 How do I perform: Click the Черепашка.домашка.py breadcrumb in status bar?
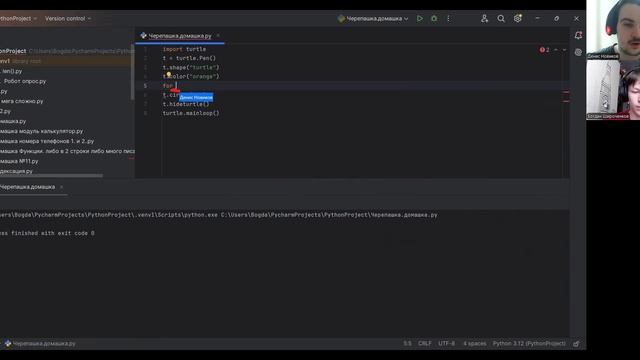(40, 344)
